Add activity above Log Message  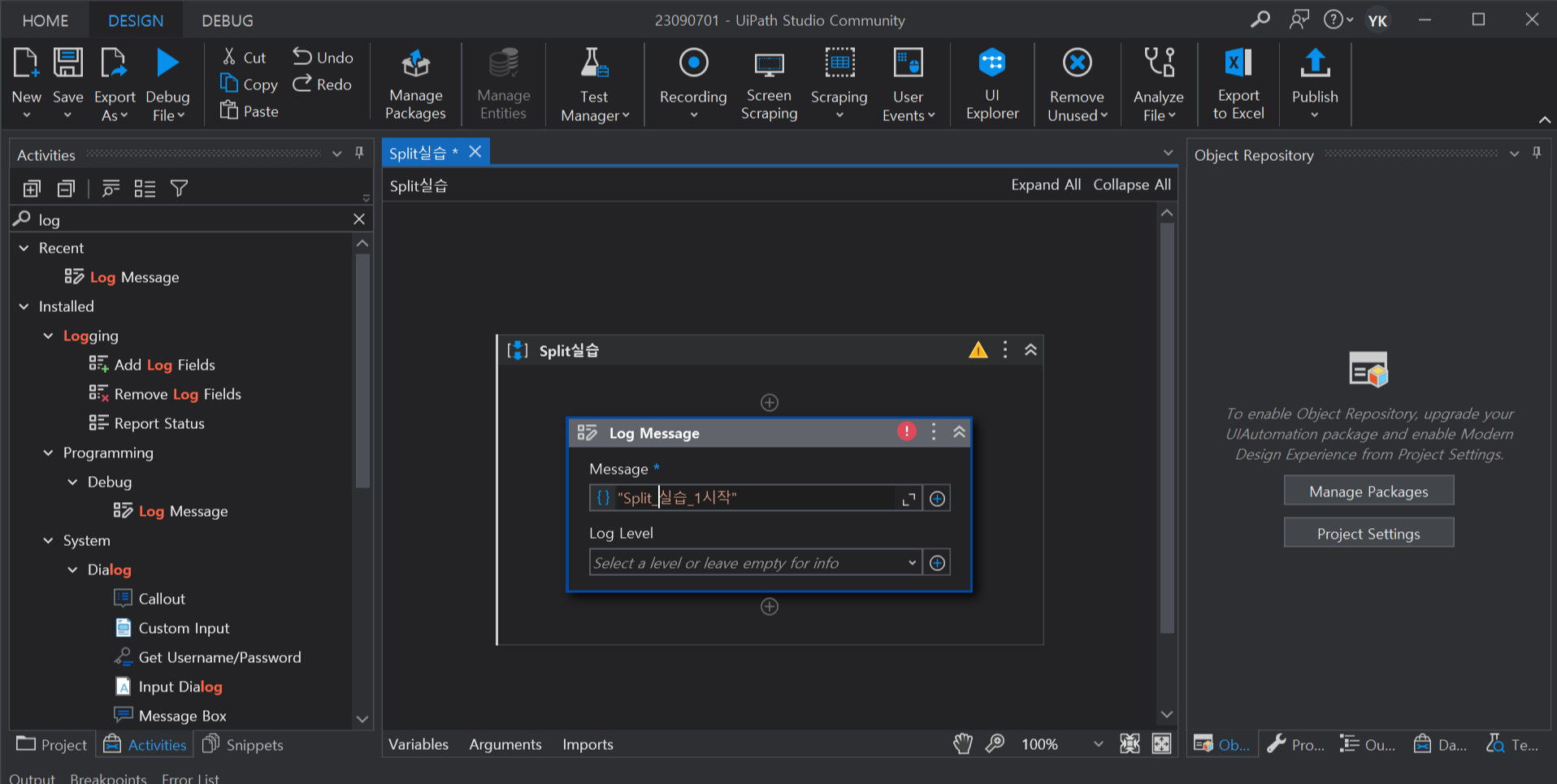770,402
